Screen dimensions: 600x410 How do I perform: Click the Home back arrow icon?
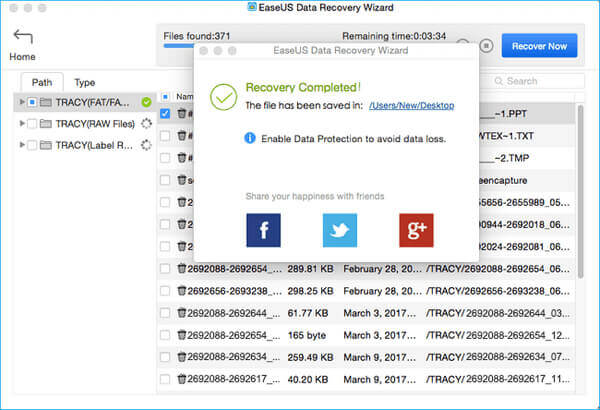pos(23,37)
